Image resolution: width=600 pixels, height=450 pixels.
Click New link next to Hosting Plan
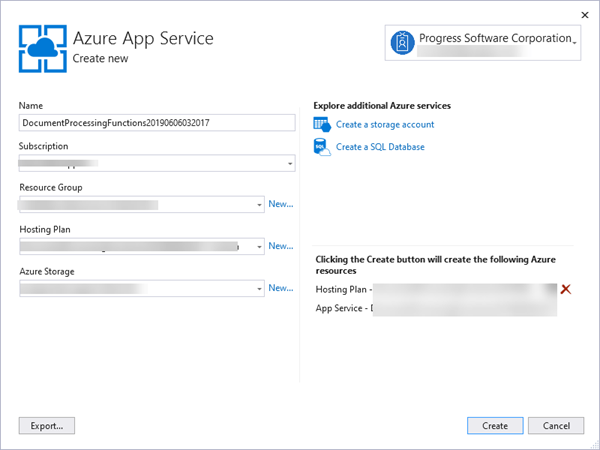coord(280,246)
